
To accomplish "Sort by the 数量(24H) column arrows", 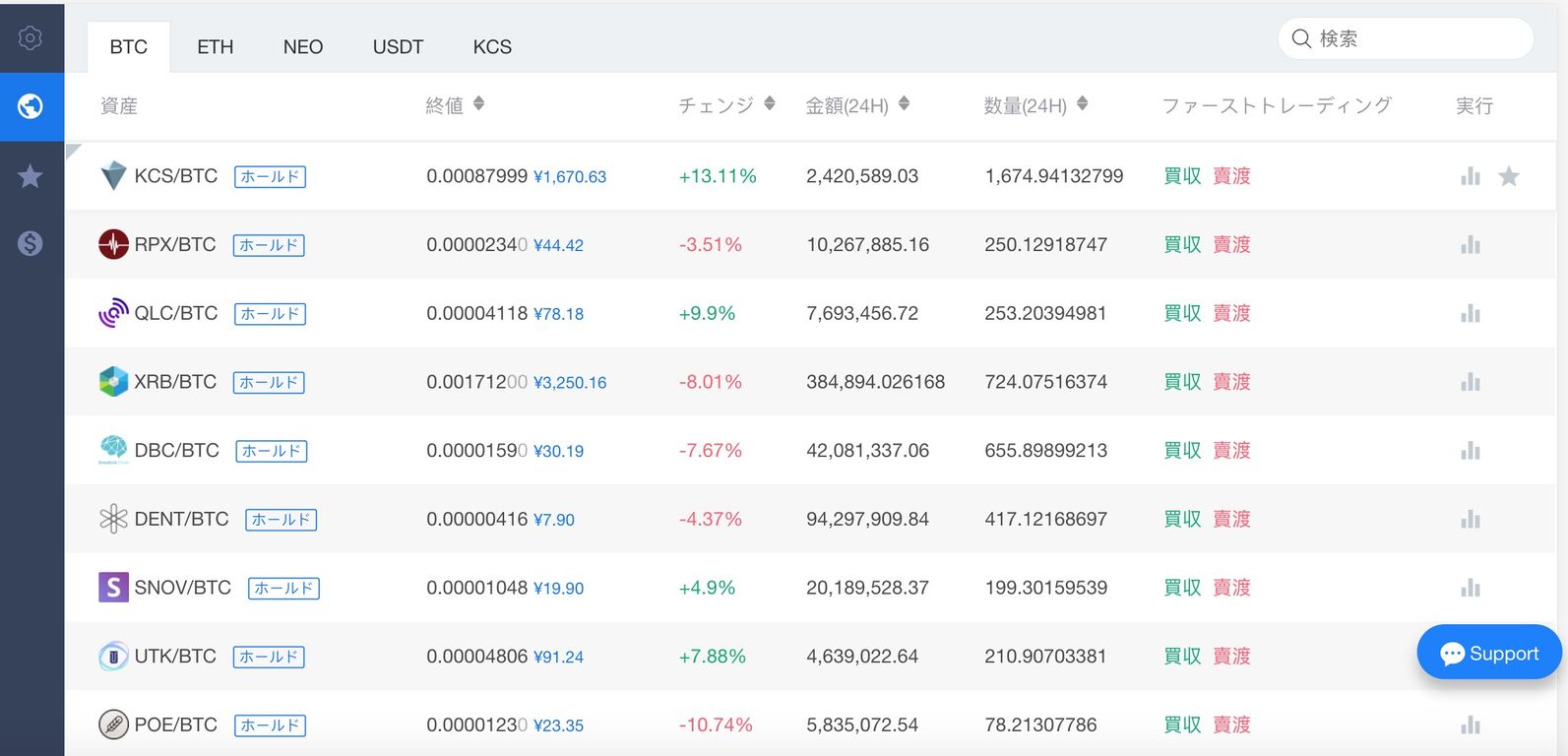I will point(1082,103).
